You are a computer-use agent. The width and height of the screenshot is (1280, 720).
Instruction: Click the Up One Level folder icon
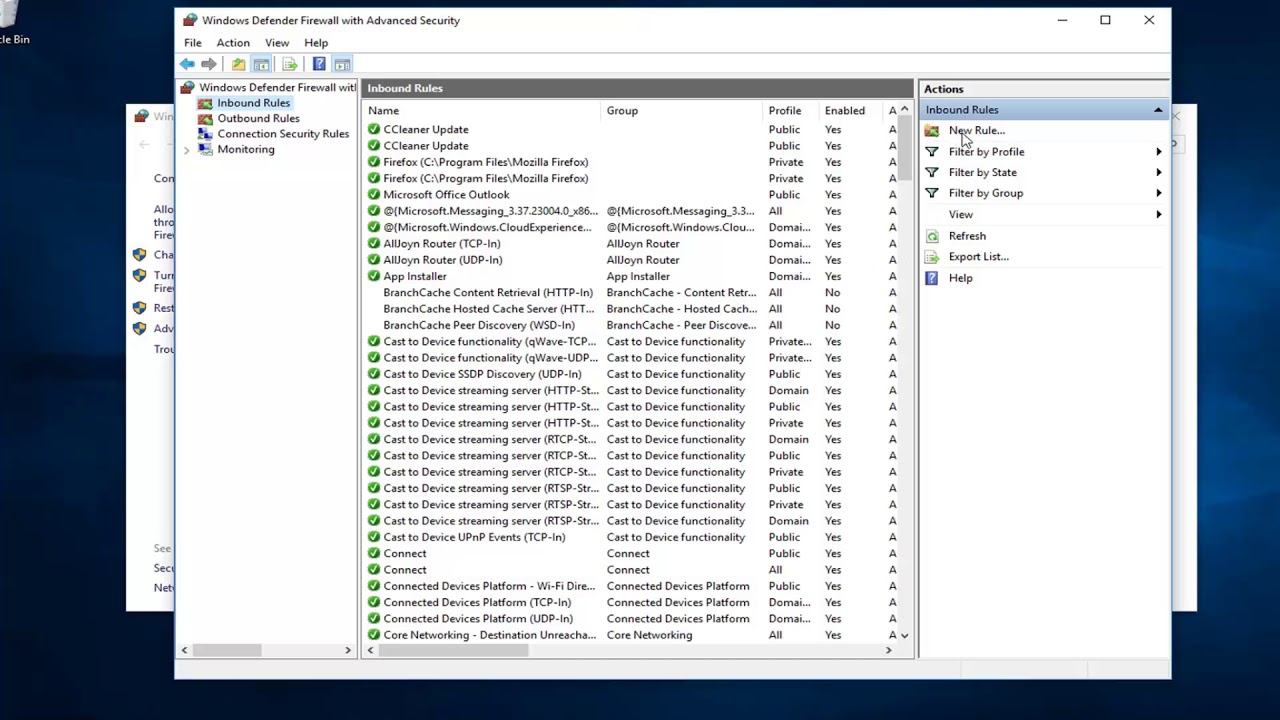click(x=238, y=64)
